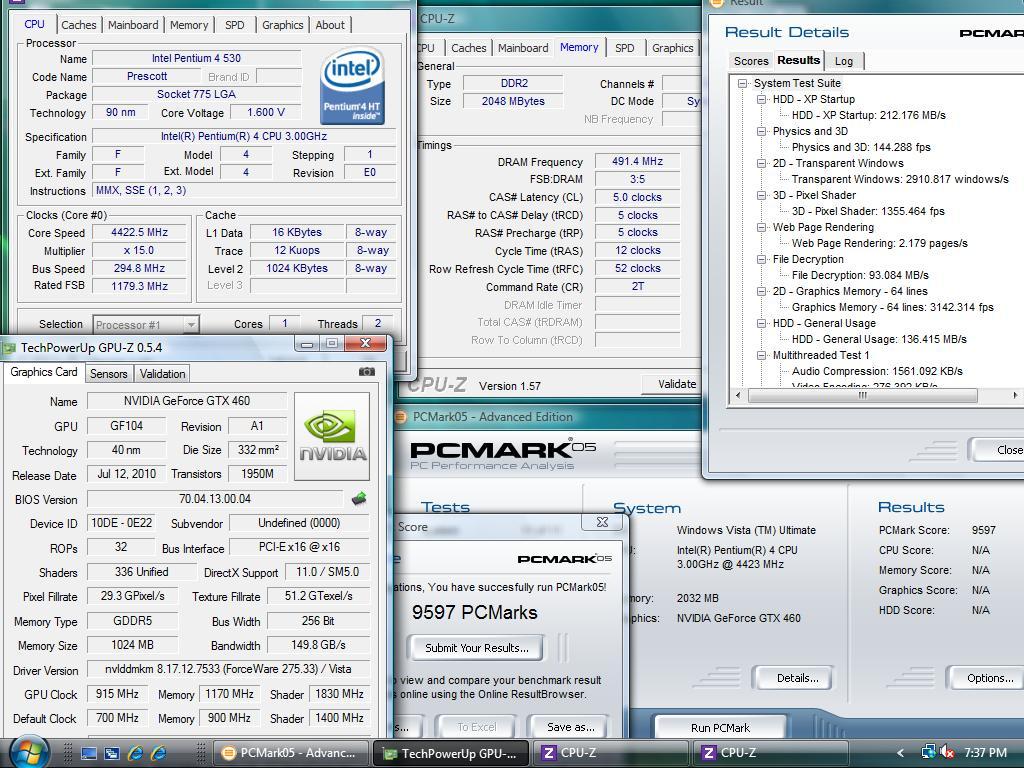Click the results tree scroll left arrow

click(x=738, y=395)
